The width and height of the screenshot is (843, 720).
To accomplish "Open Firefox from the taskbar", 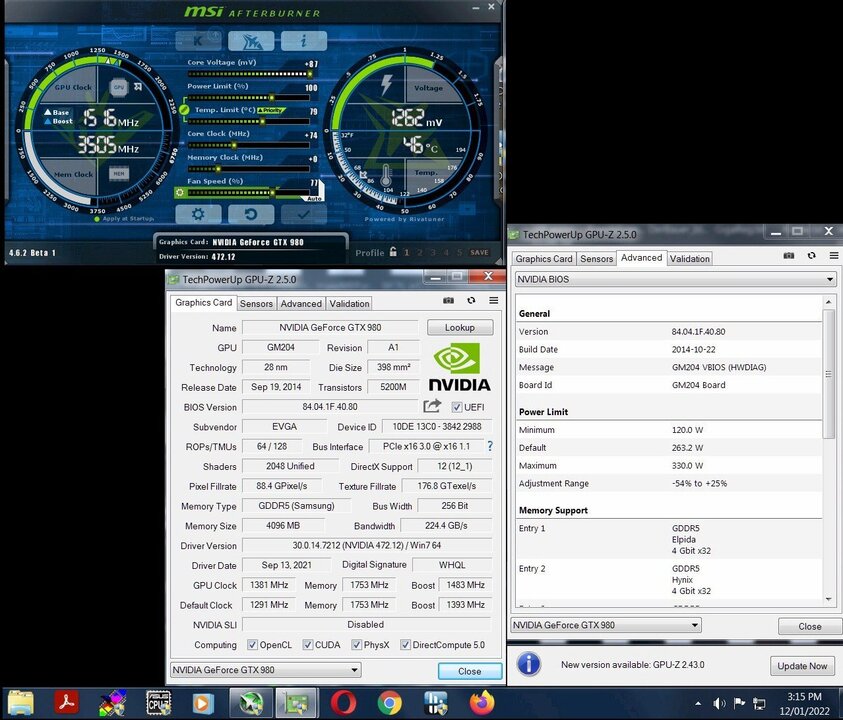I will [483, 702].
